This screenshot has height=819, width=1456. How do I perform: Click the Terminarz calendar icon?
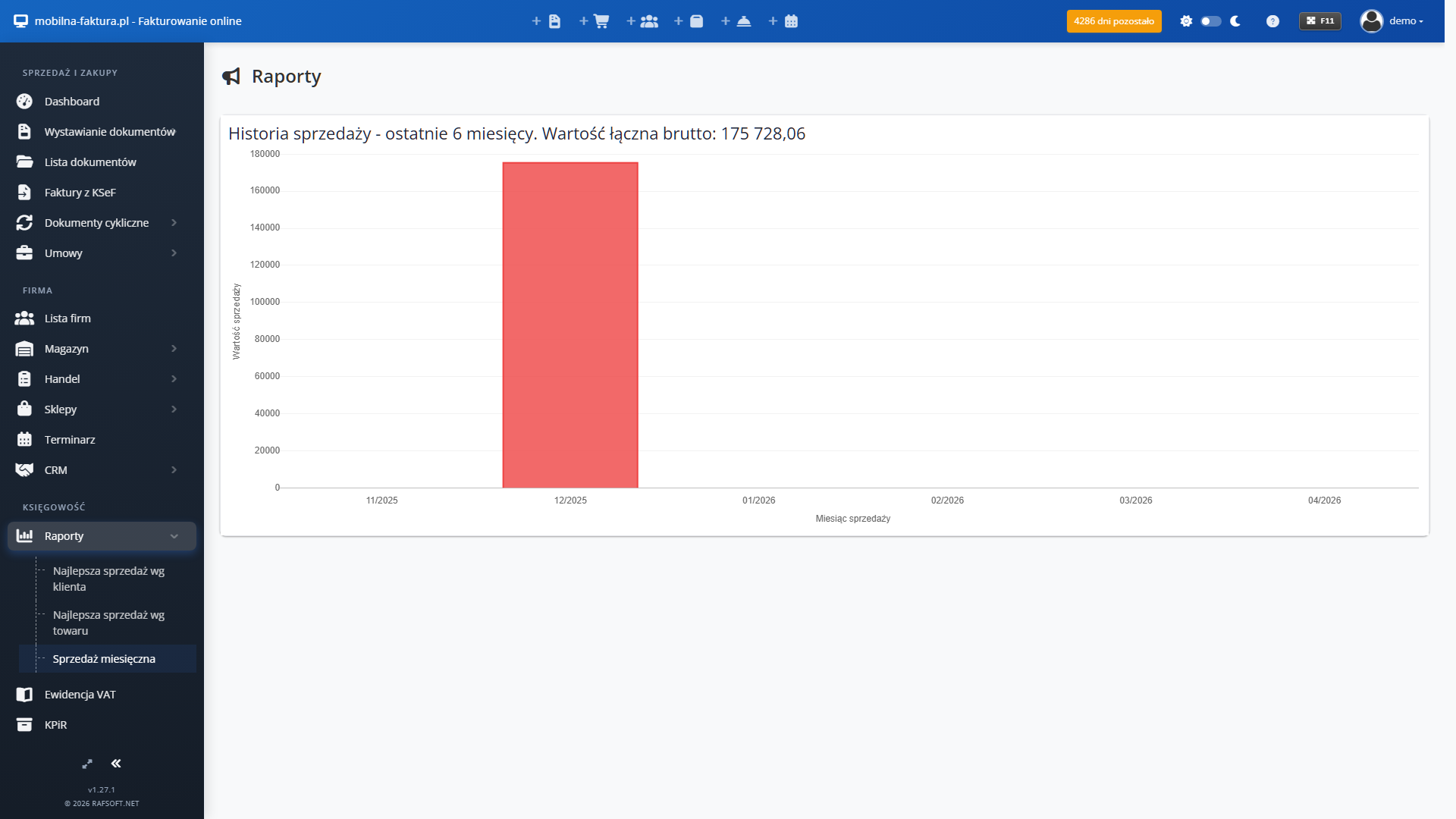pos(24,440)
